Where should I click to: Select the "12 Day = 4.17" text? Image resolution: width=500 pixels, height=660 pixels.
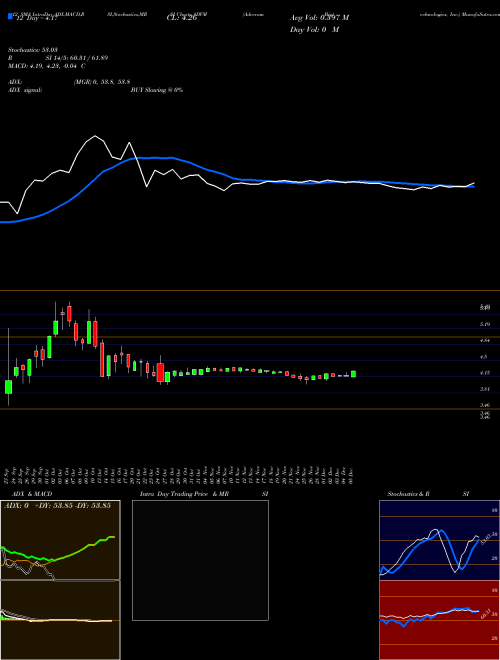pos(35,19)
